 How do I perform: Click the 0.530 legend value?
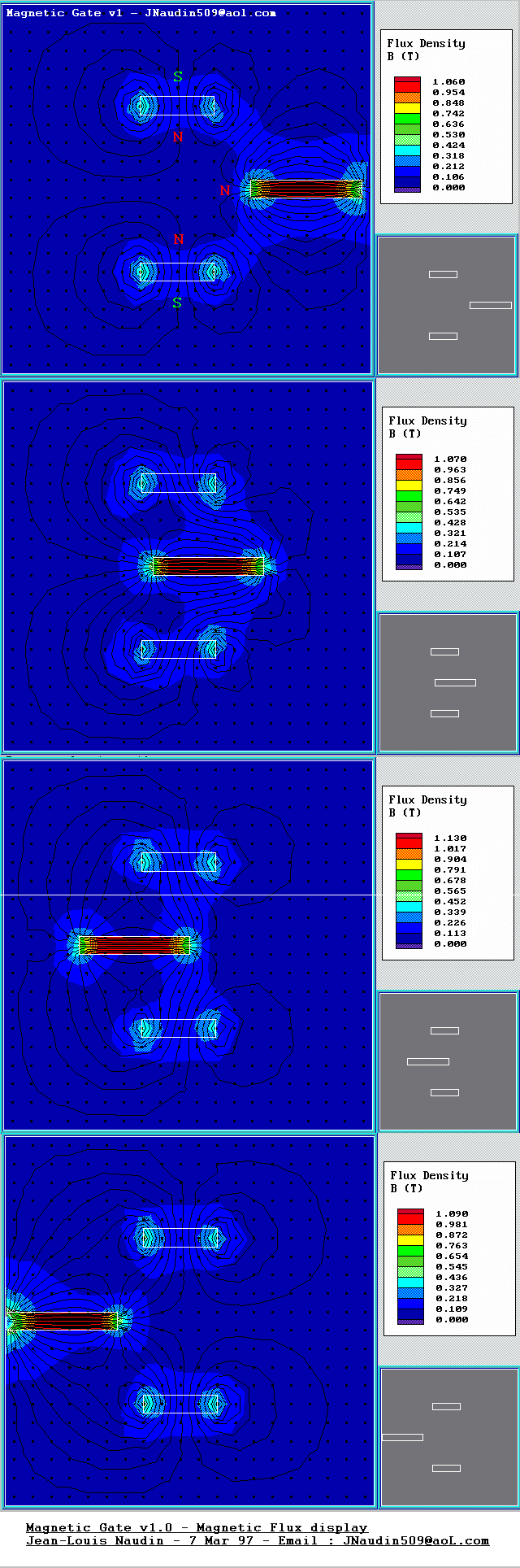pos(448,135)
